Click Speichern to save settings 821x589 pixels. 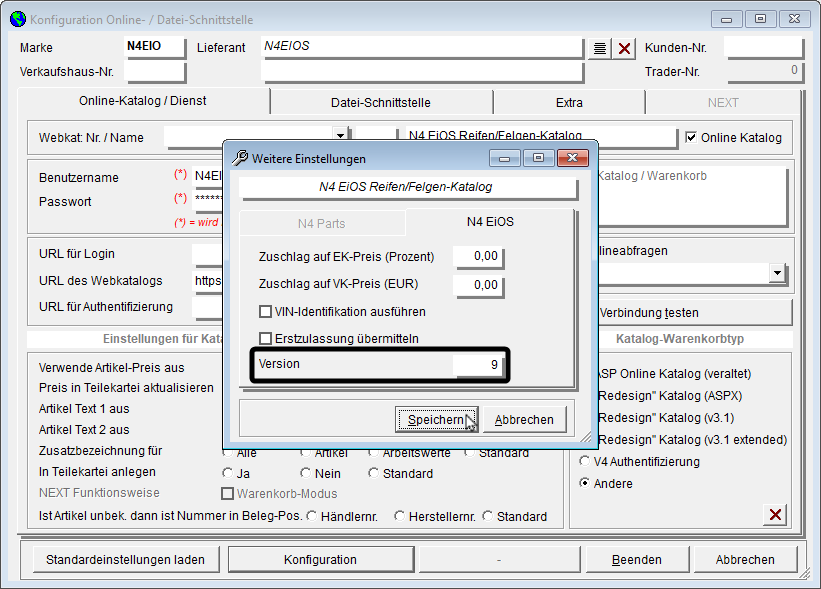(436, 420)
